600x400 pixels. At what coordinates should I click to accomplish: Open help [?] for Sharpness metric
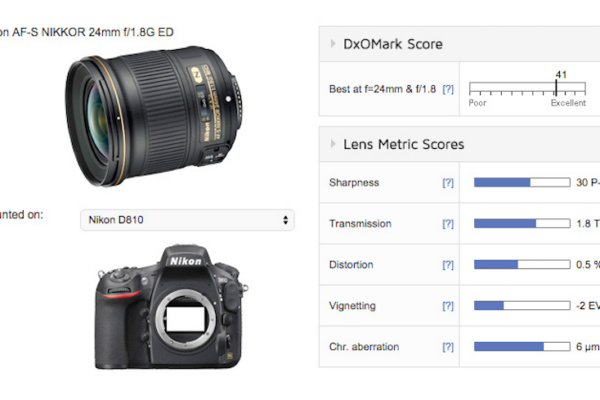coord(448,183)
